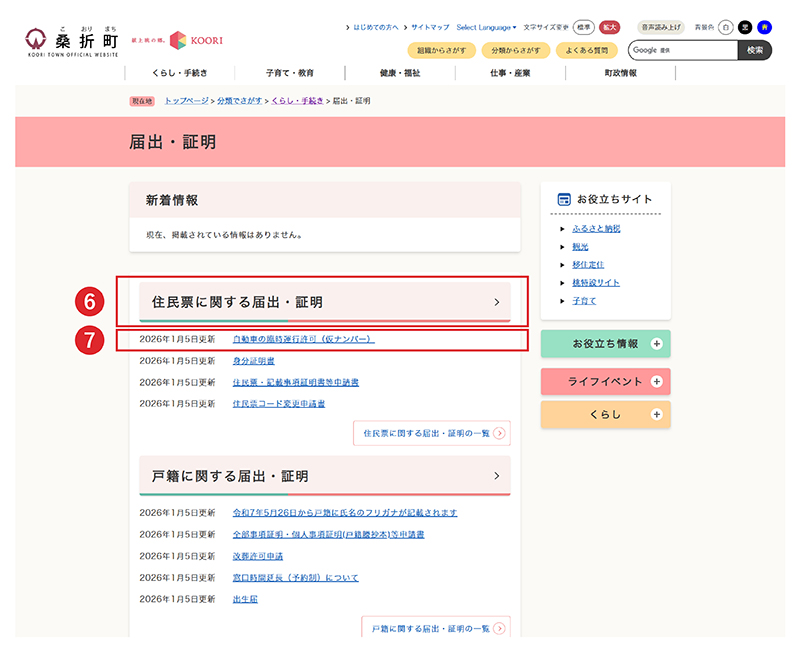
Task: Open the 子育て・教育 menu tab
Action: [x=289, y=72]
